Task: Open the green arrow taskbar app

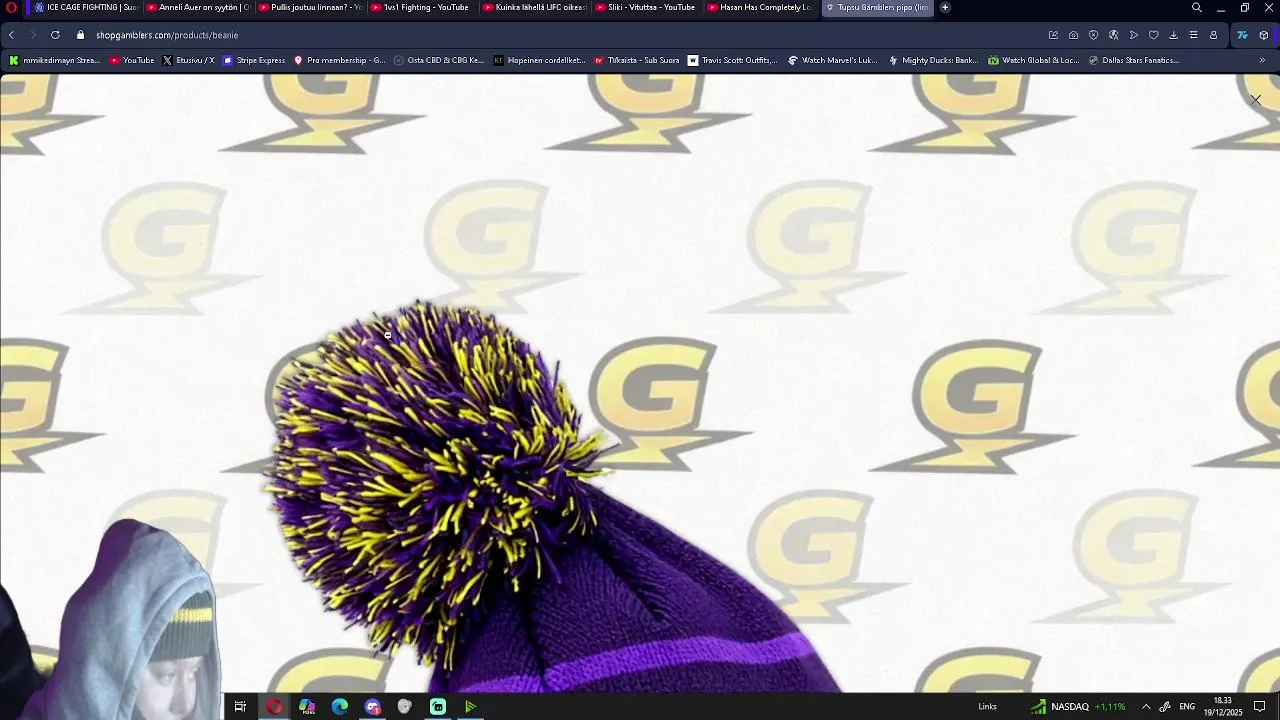Action: point(471,707)
